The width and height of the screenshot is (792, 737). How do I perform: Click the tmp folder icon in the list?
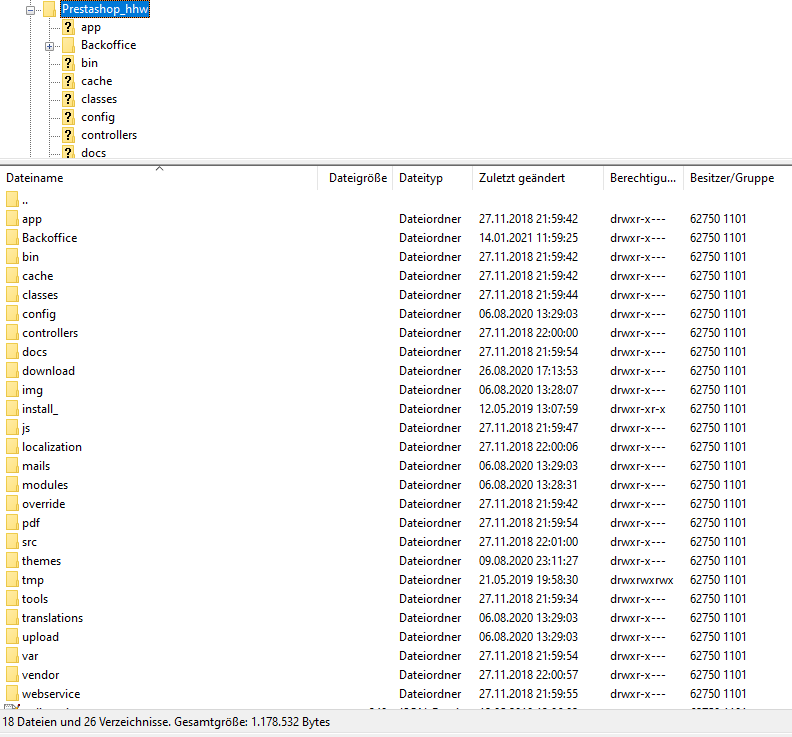pos(13,579)
